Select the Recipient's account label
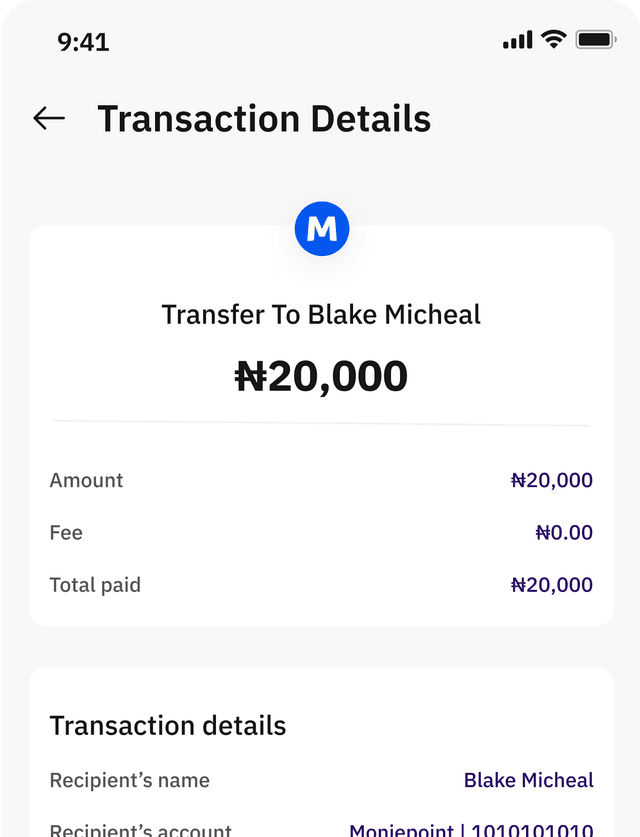The width and height of the screenshot is (640, 837). (x=140, y=830)
